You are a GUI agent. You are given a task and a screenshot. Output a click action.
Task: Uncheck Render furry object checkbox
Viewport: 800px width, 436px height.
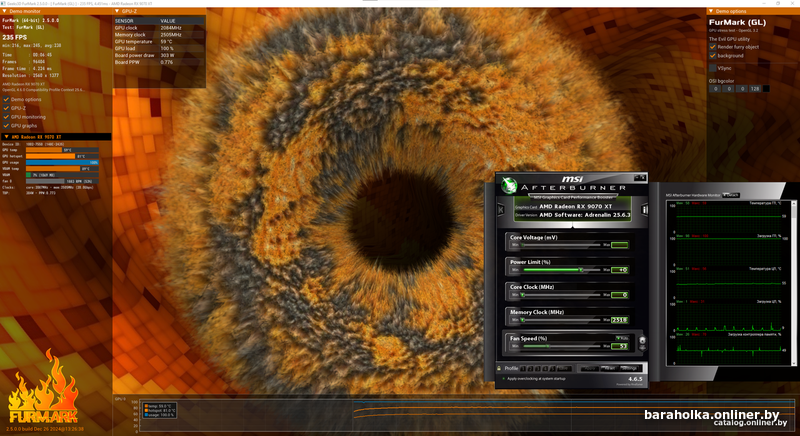point(712,46)
